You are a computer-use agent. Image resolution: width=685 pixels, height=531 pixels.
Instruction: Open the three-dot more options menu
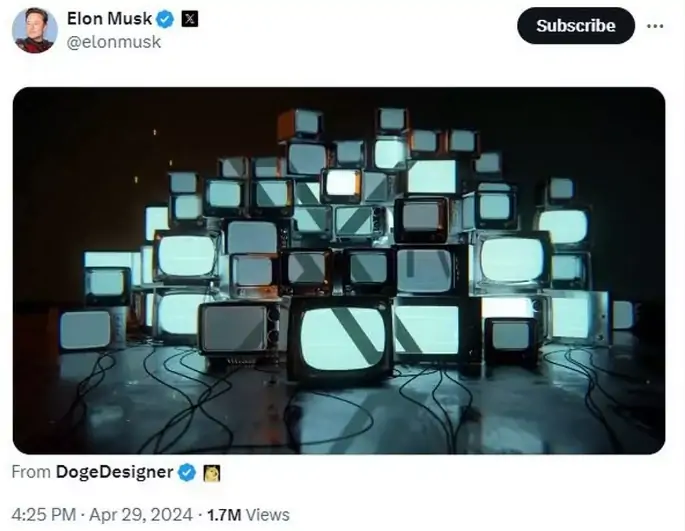655,26
